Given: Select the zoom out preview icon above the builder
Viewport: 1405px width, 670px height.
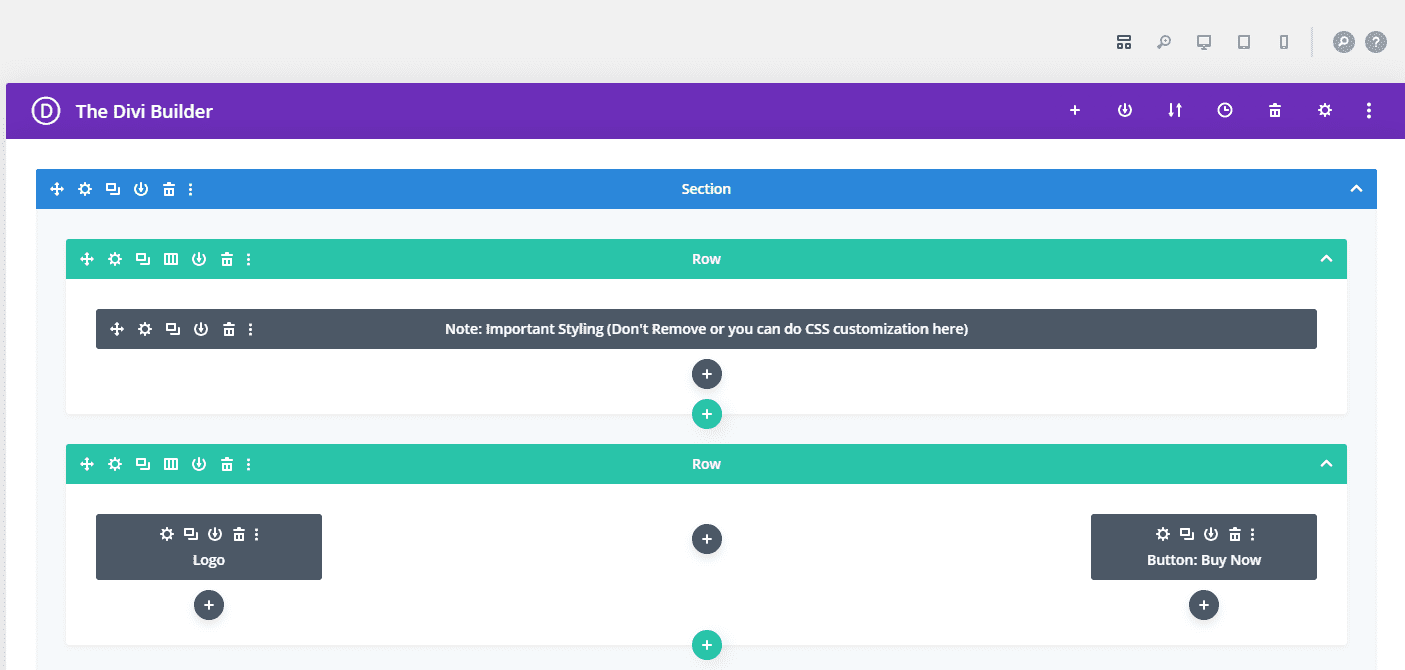Looking at the screenshot, I should 1163,42.
